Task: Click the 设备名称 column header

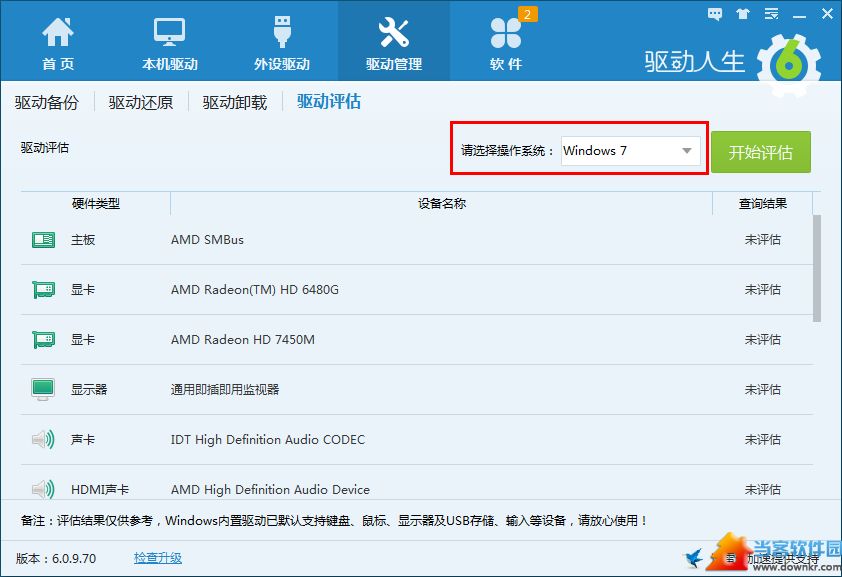Action: tap(441, 204)
